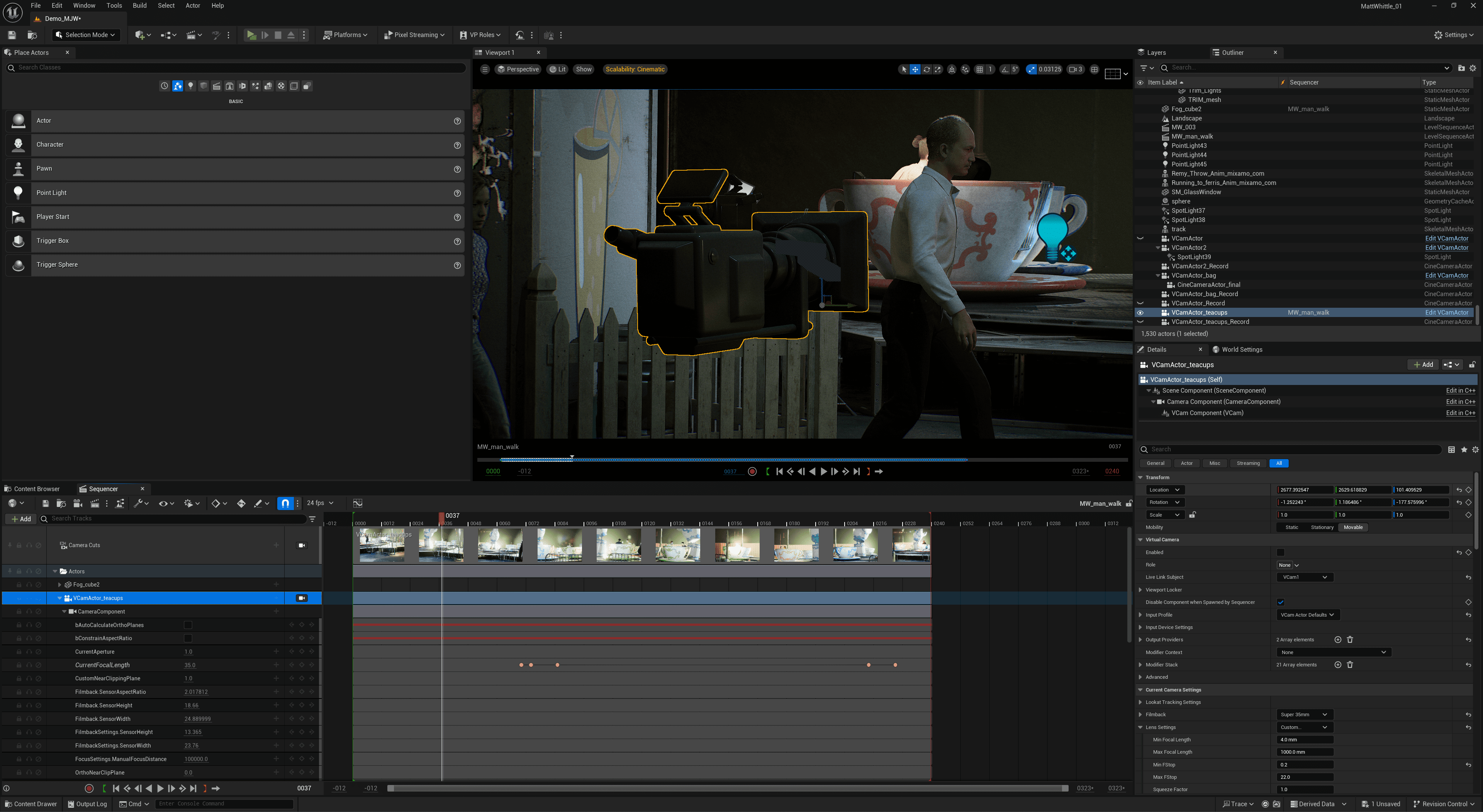The width and height of the screenshot is (1483, 812).
Task: Check the bConstrainAspectRatio track checkbox
Action: (188, 638)
